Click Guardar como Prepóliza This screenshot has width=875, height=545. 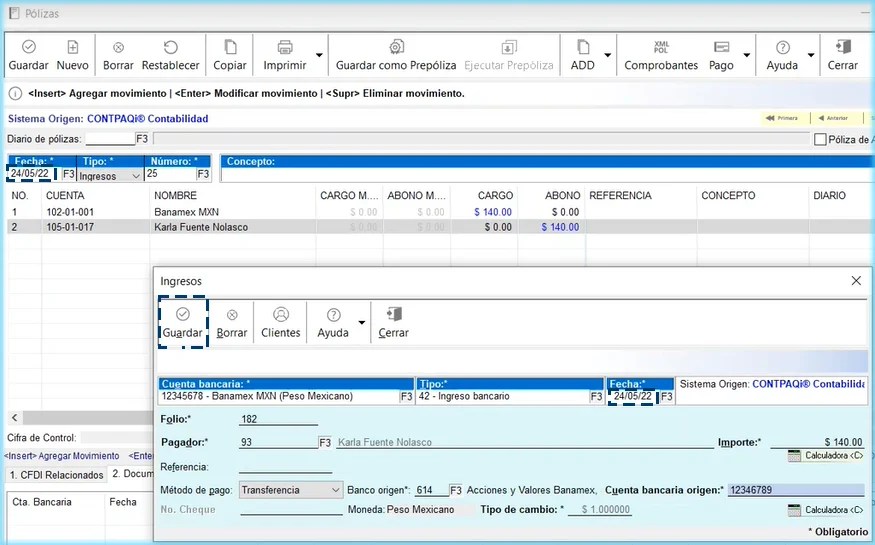pyautogui.click(x=396, y=55)
